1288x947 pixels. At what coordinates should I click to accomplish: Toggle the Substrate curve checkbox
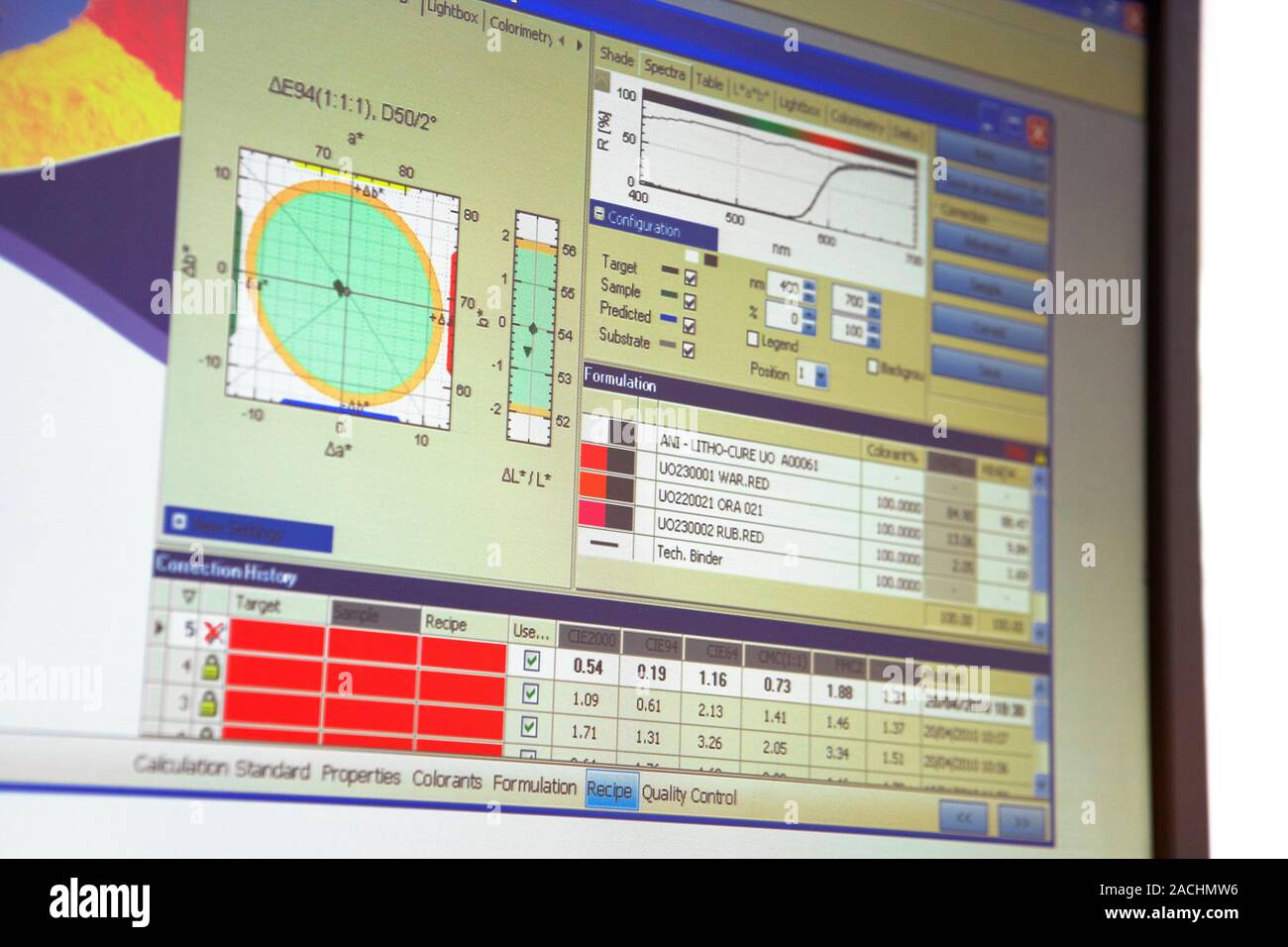[688, 350]
